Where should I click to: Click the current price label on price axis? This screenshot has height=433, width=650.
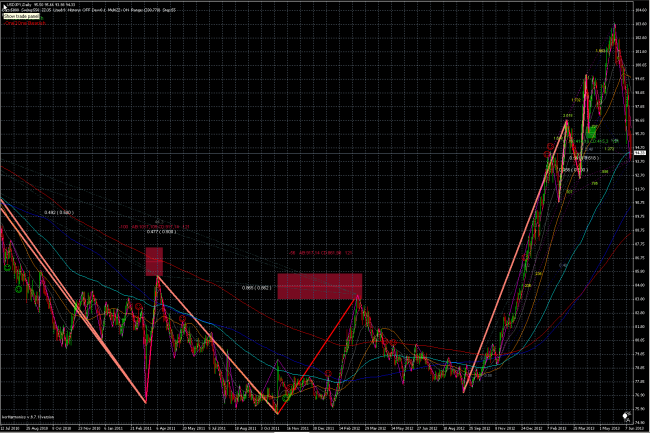pyautogui.click(x=640, y=153)
